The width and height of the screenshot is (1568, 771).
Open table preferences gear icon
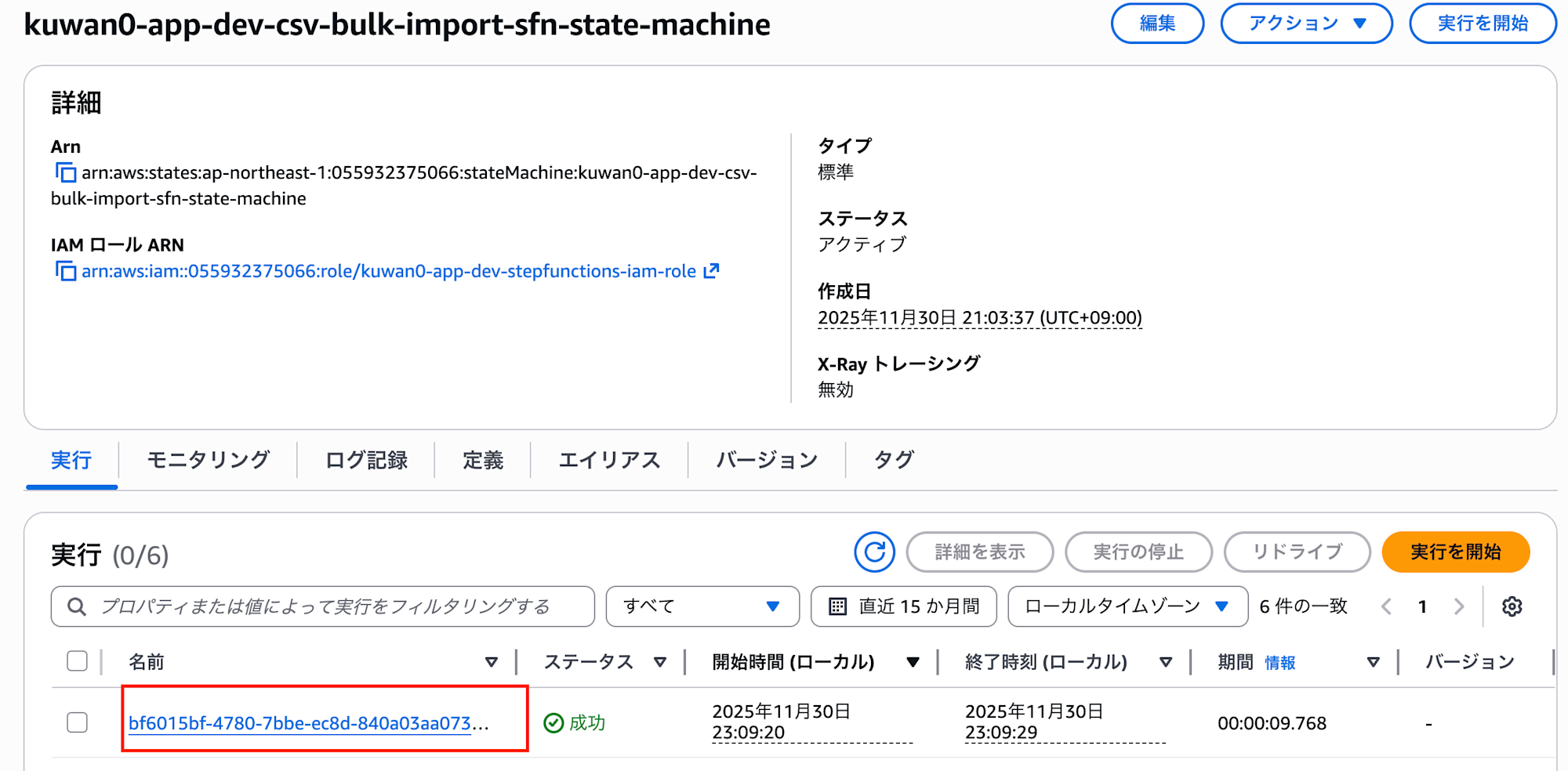1513,606
